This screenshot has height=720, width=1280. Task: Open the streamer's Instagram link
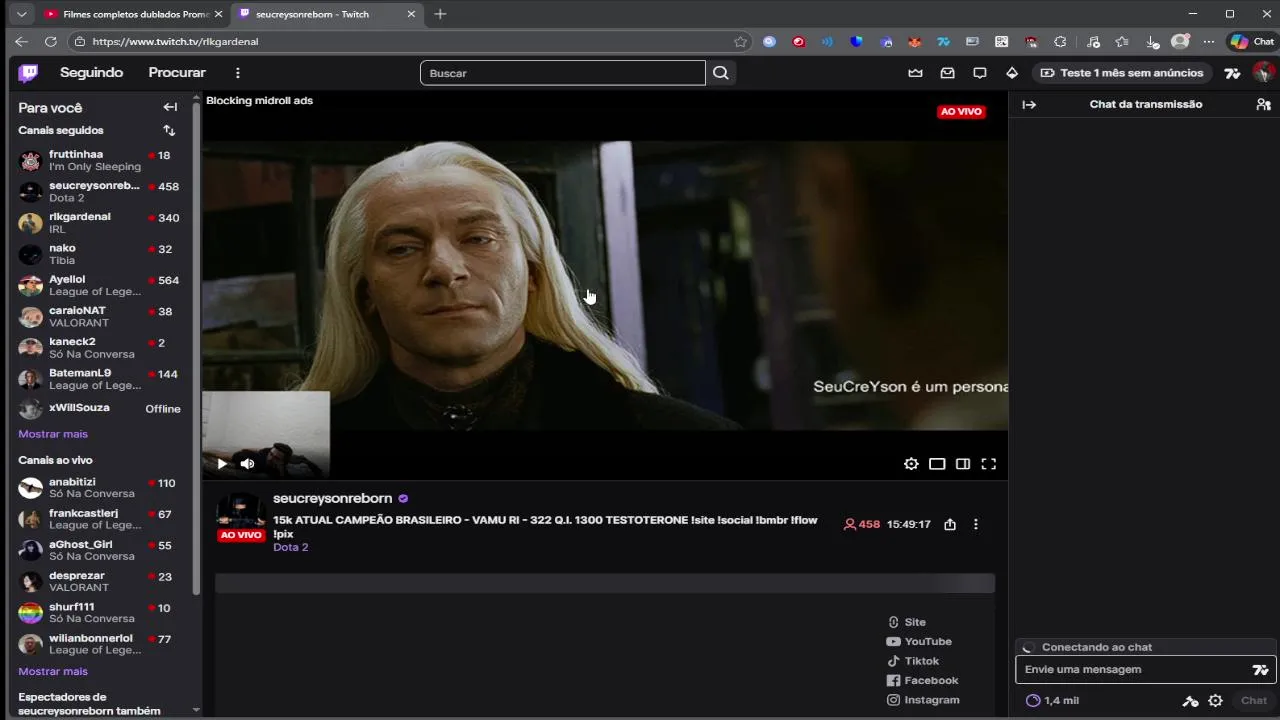[923, 700]
